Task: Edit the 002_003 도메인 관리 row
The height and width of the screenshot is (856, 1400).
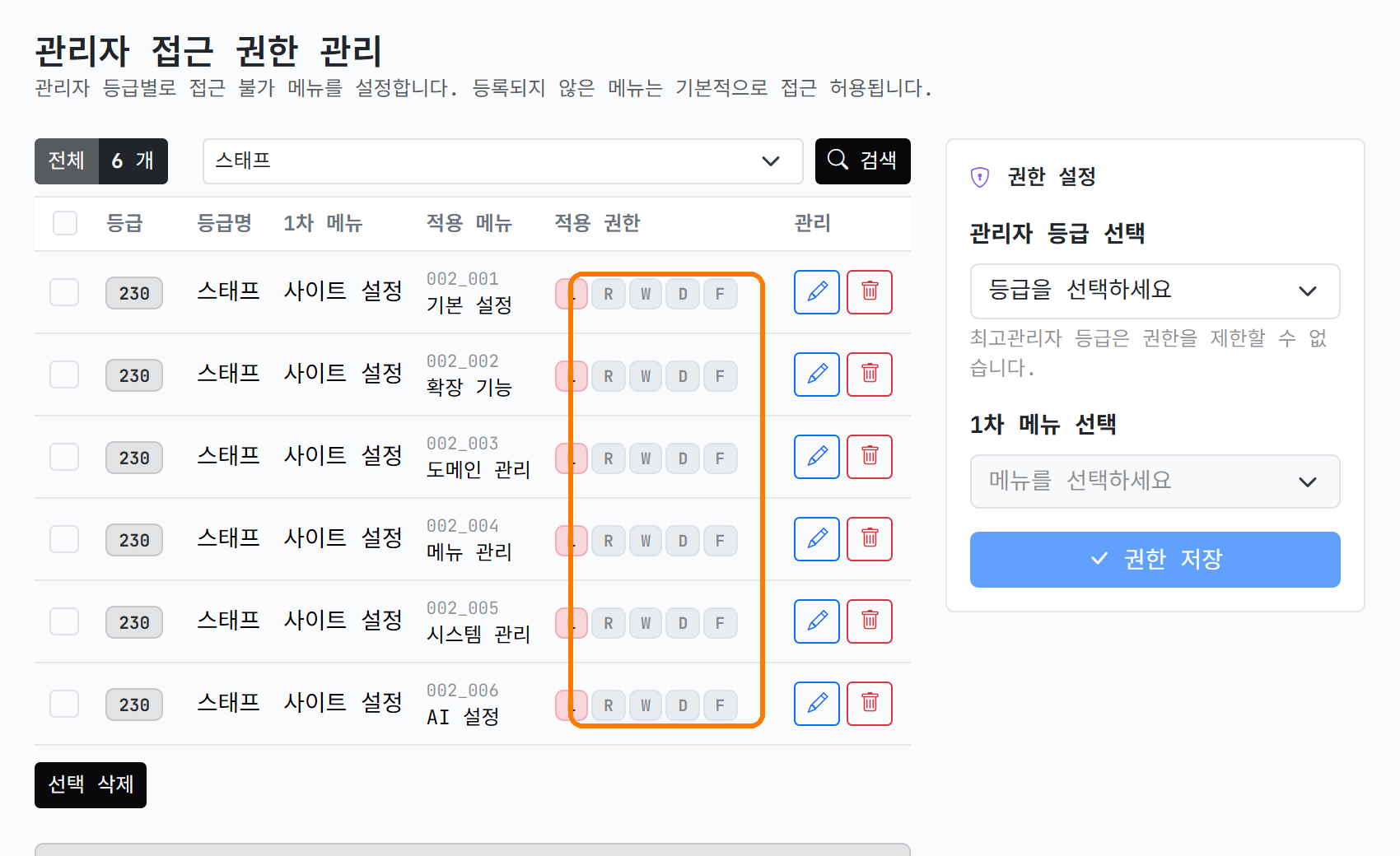Action: (817, 457)
